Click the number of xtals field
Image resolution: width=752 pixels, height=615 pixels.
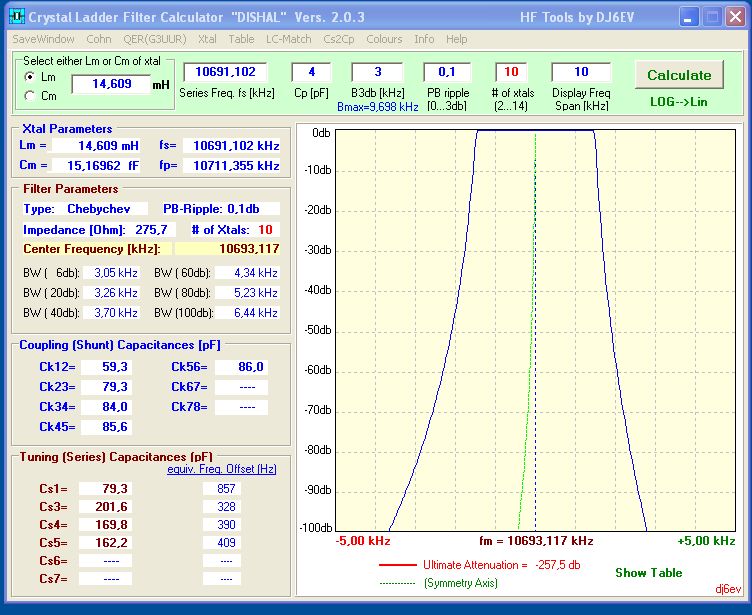point(511,72)
